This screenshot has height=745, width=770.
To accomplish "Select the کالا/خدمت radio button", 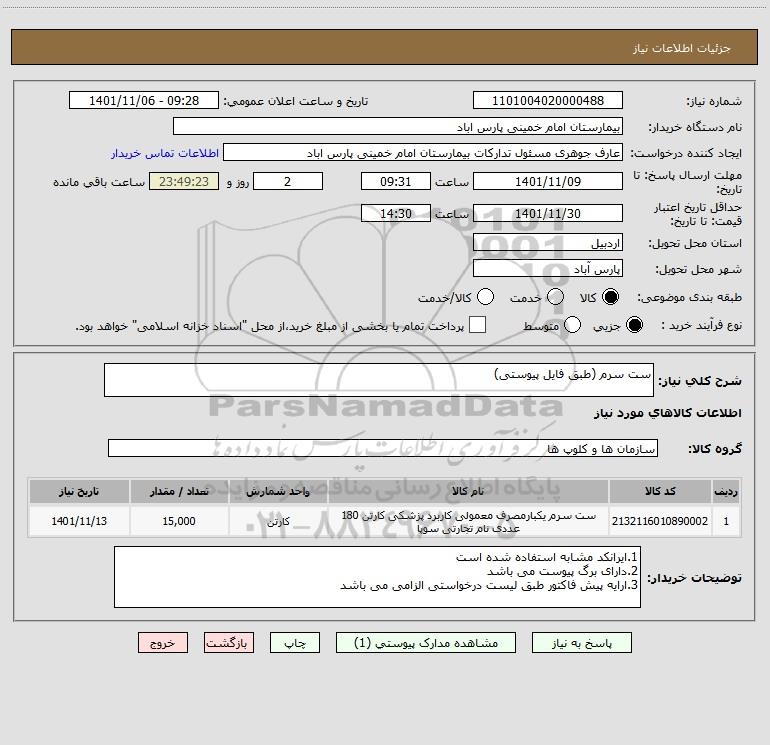I will pos(486,297).
